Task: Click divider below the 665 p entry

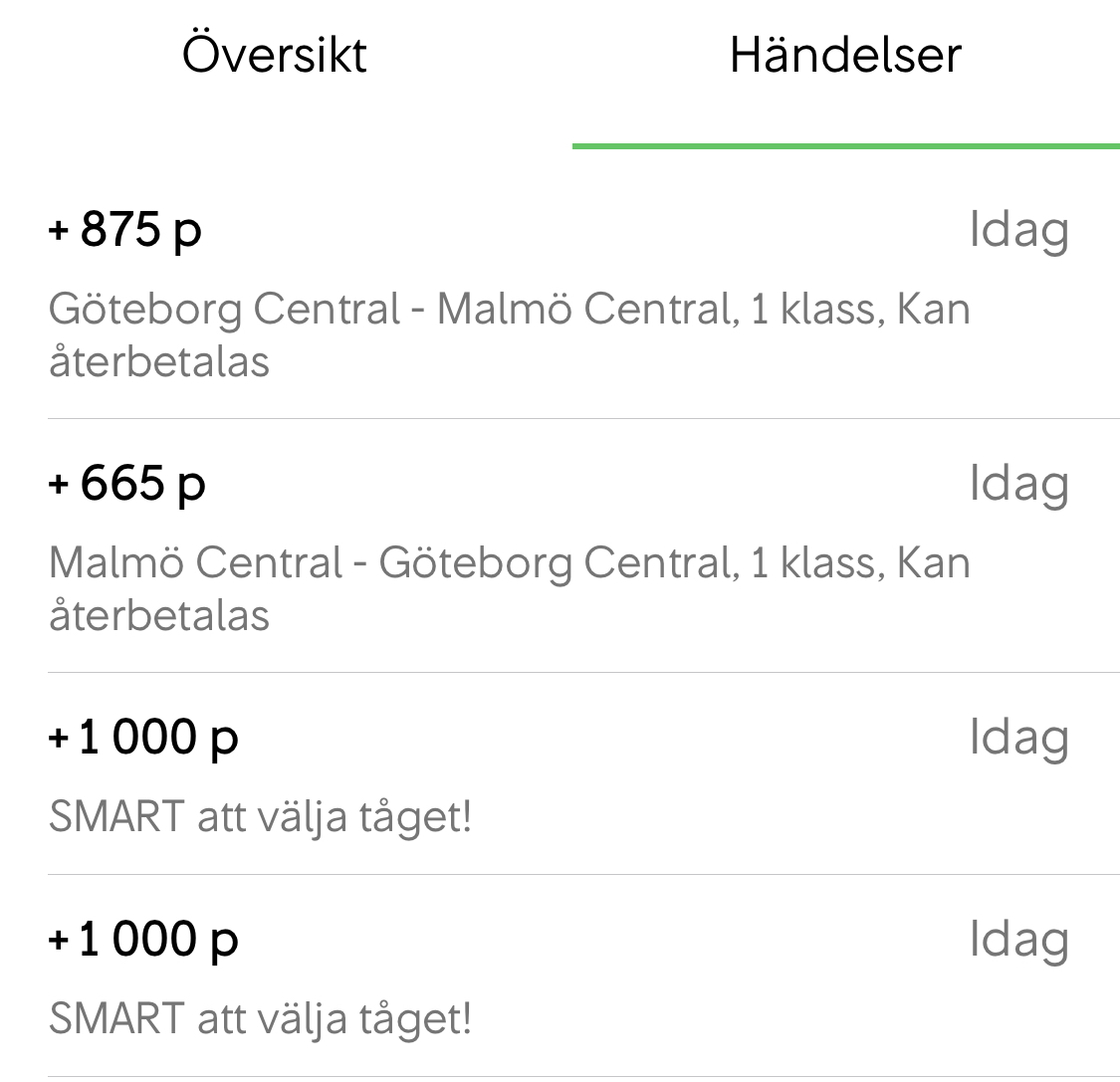Action: click(x=583, y=673)
